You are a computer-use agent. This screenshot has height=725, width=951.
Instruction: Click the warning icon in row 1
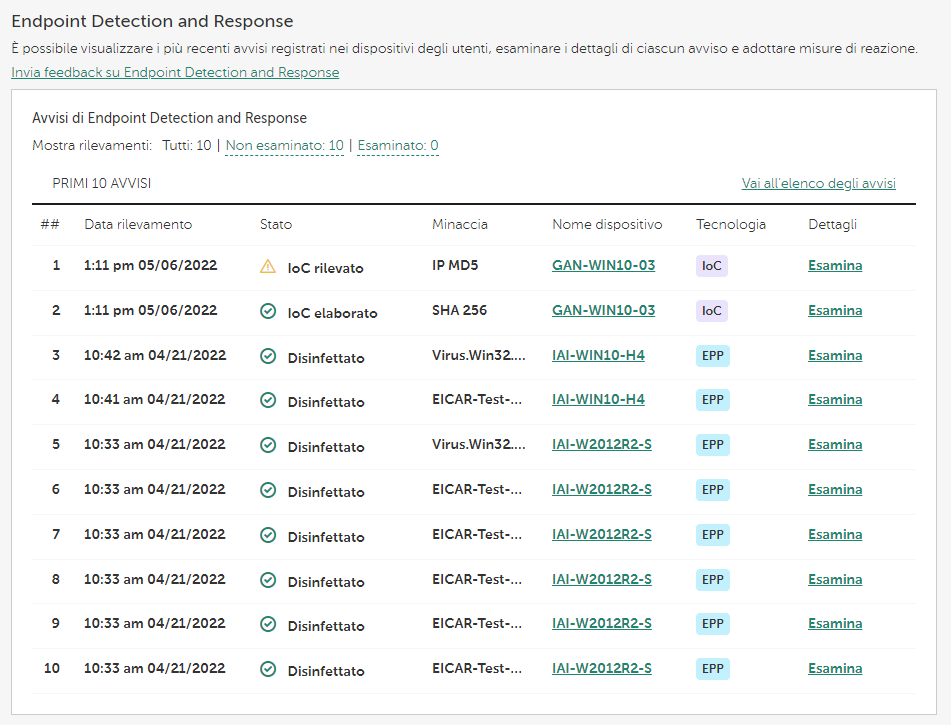267,267
